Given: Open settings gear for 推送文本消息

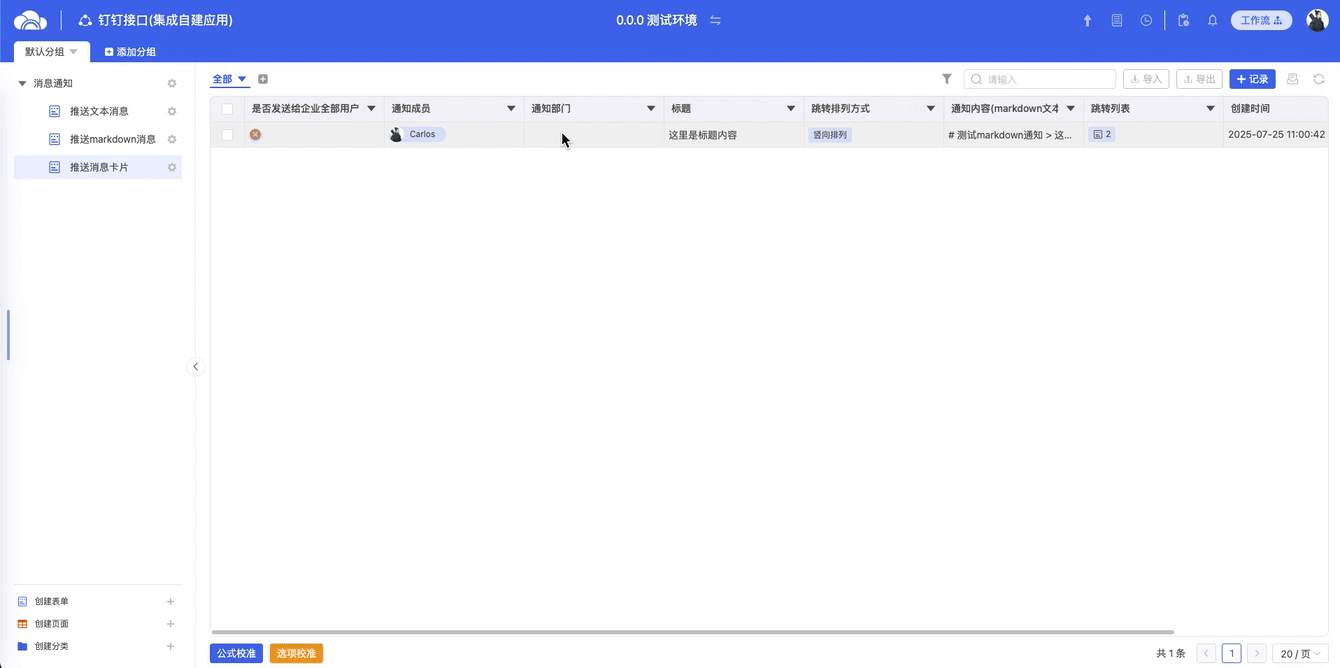Looking at the screenshot, I should click(x=172, y=112).
